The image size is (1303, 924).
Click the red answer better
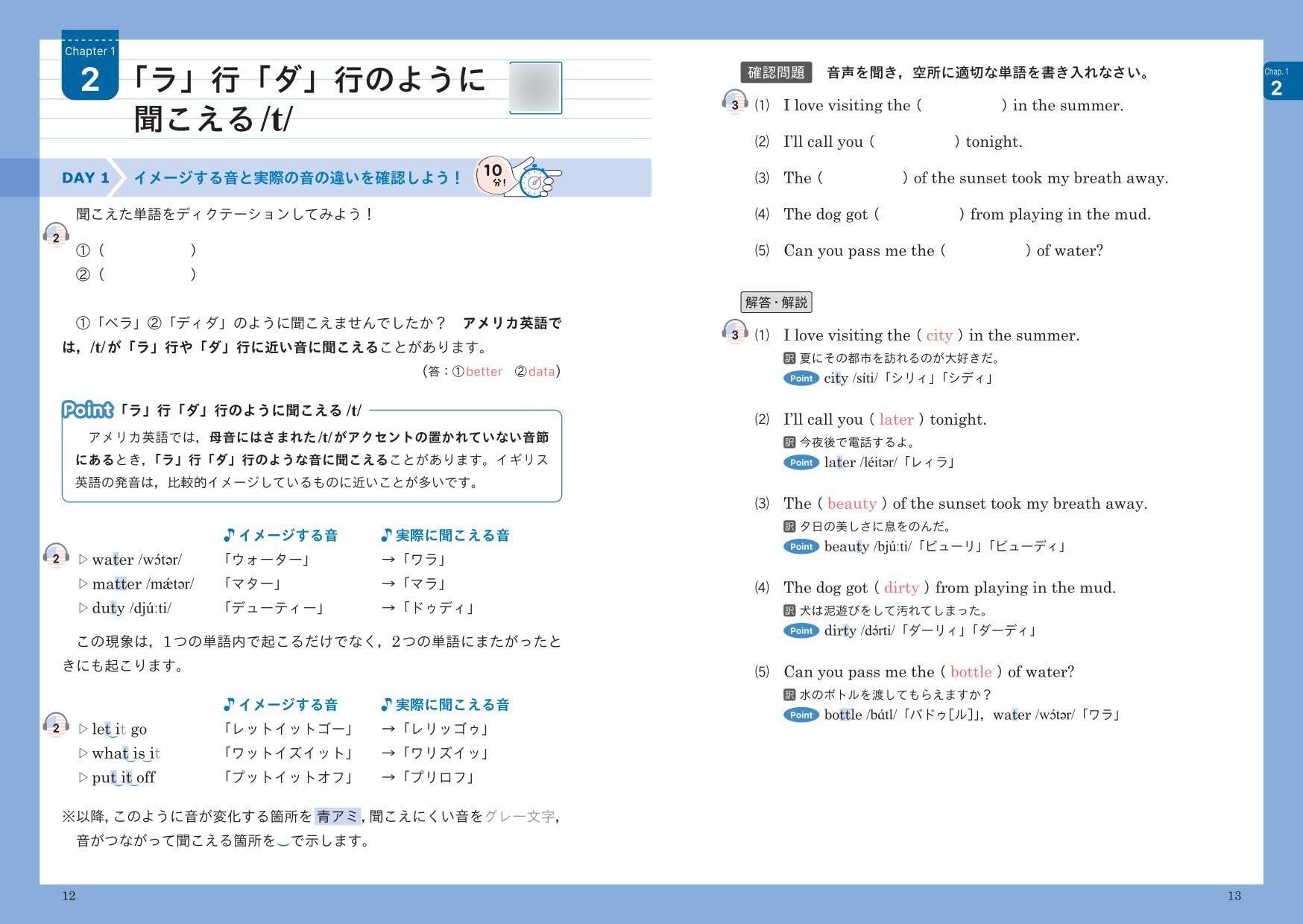484,371
